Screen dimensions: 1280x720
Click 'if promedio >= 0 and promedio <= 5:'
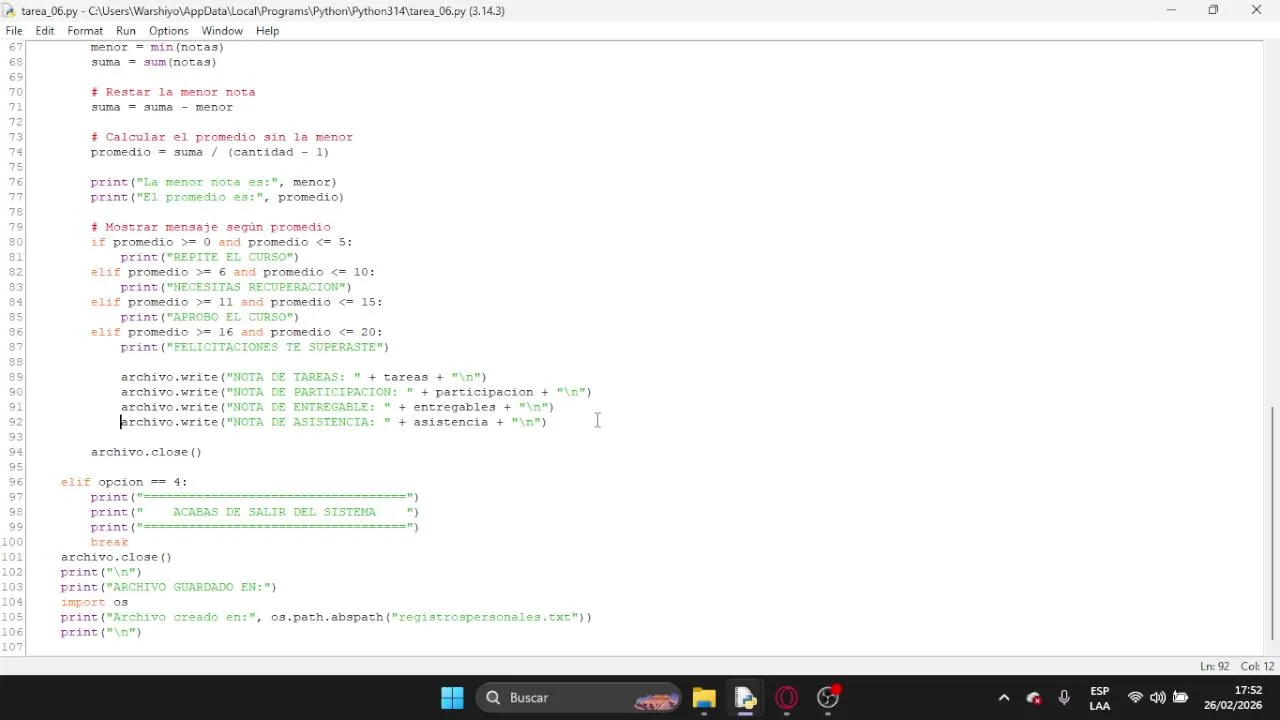click(221, 242)
